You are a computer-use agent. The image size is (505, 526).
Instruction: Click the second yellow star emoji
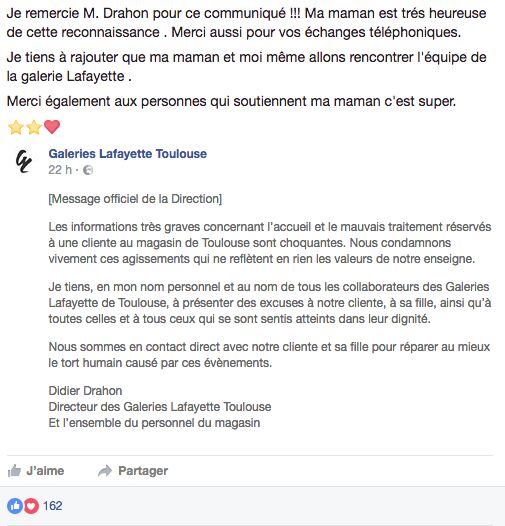point(34,127)
